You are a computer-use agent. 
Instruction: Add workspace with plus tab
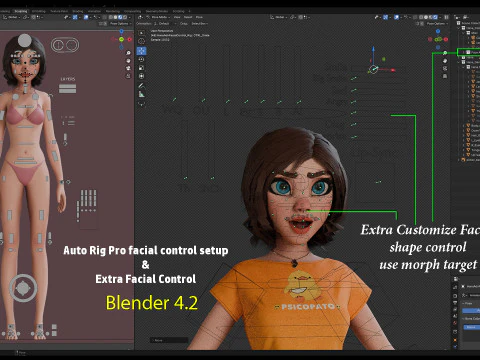tap(189, 11)
